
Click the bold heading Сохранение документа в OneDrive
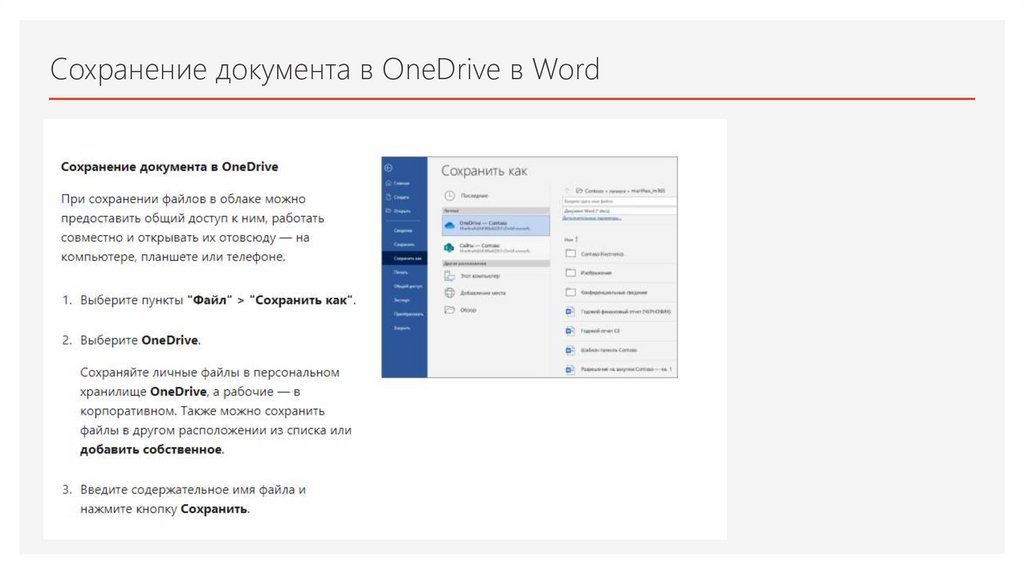169,167
